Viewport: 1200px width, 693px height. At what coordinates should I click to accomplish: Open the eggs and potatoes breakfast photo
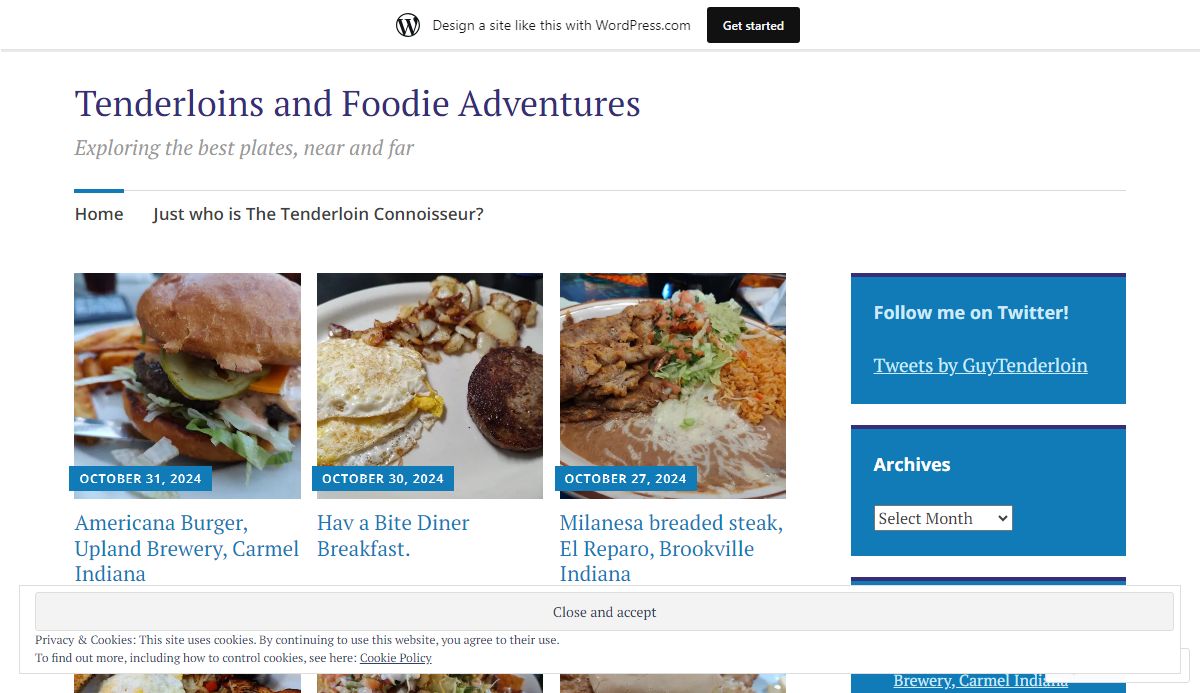(x=430, y=370)
